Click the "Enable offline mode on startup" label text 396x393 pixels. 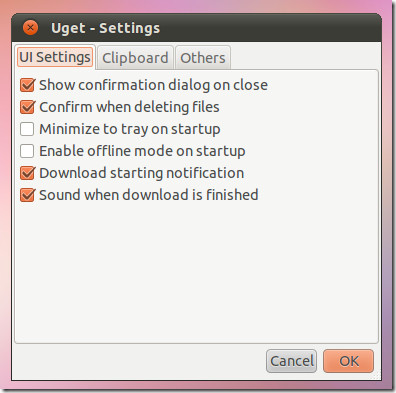[x=142, y=151]
